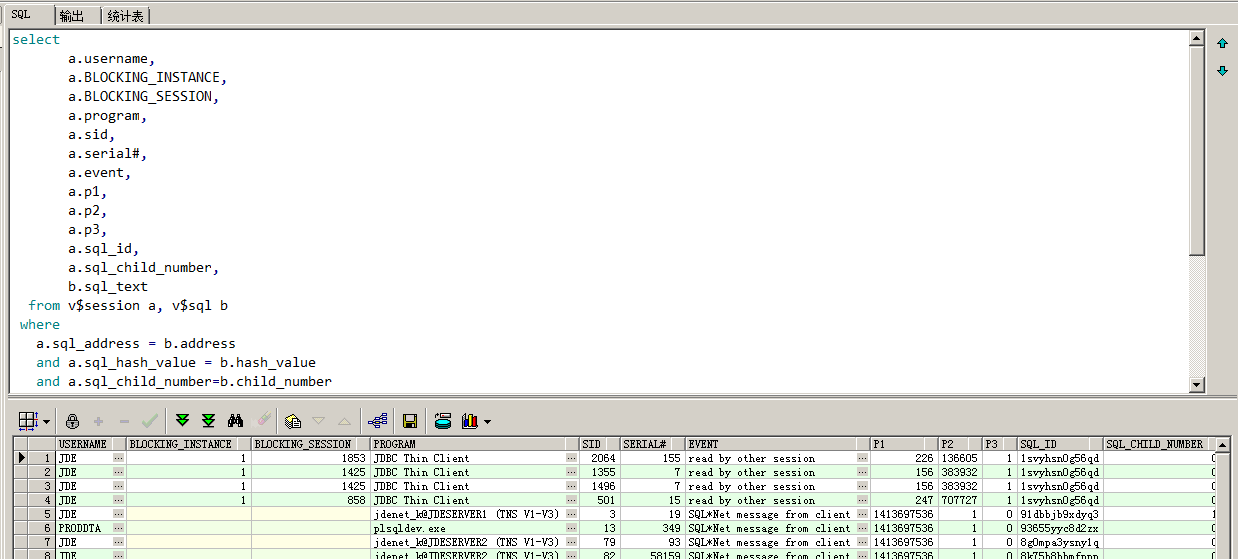1238x559 pixels.
Task: Open ellipsis editor for row 1 PROGRAM
Action: (x=571, y=458)
